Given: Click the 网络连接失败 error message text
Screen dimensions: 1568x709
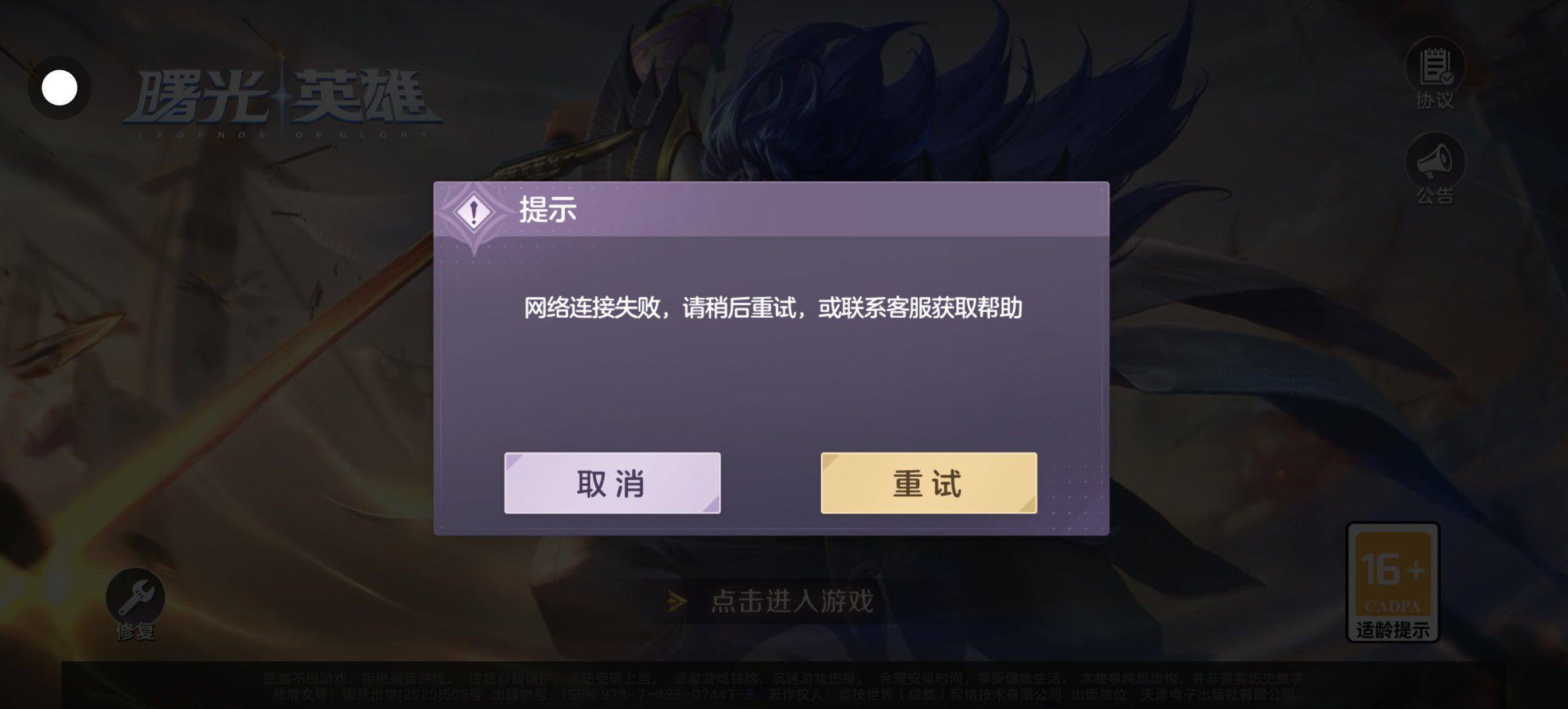Looking at the screenshot, I should click(773, 308).
